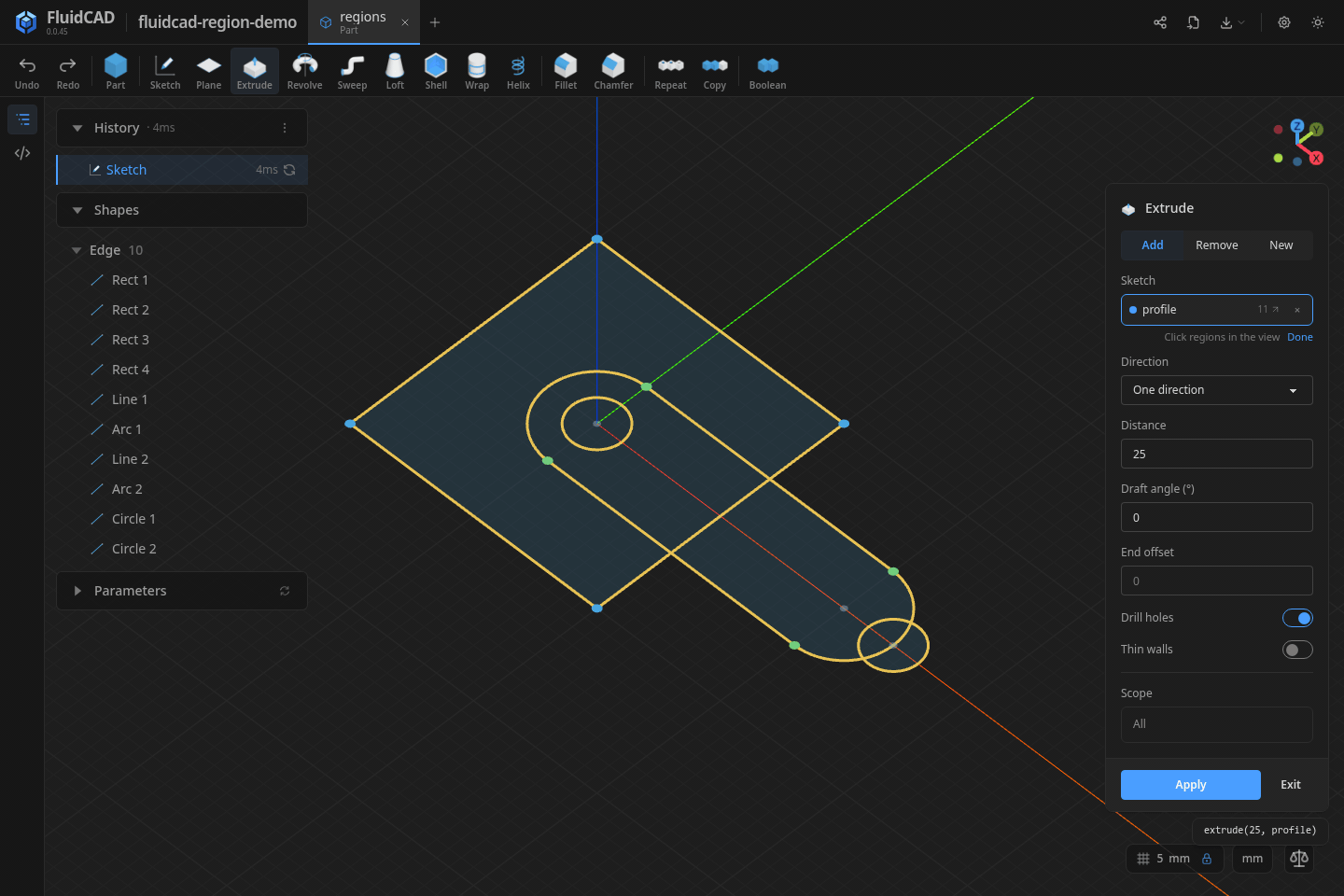1344x896 pixels.
Task: Collapse the Shapes panel
Action: click(77, 210)
